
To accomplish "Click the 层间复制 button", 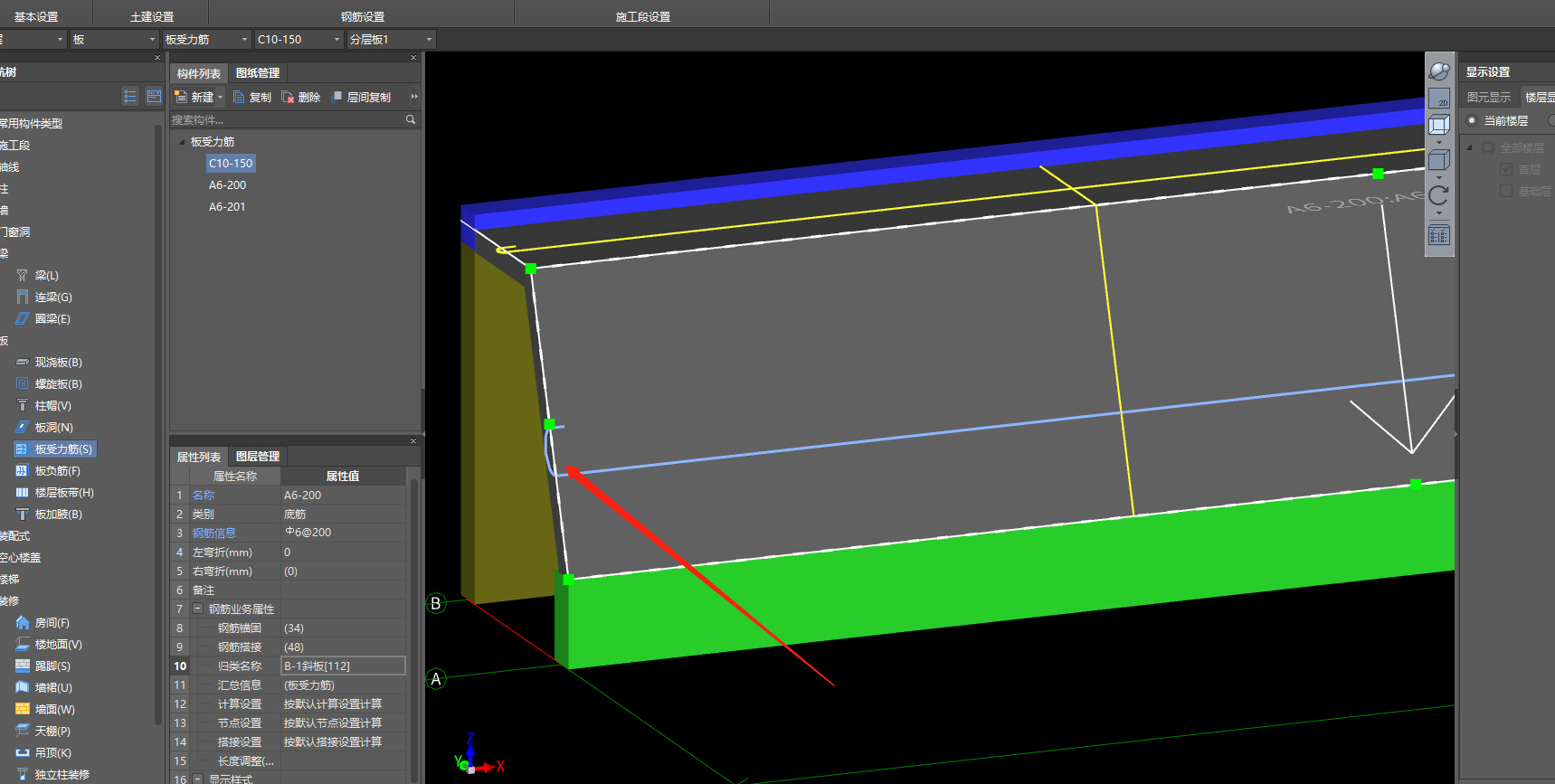I will 361,97.
